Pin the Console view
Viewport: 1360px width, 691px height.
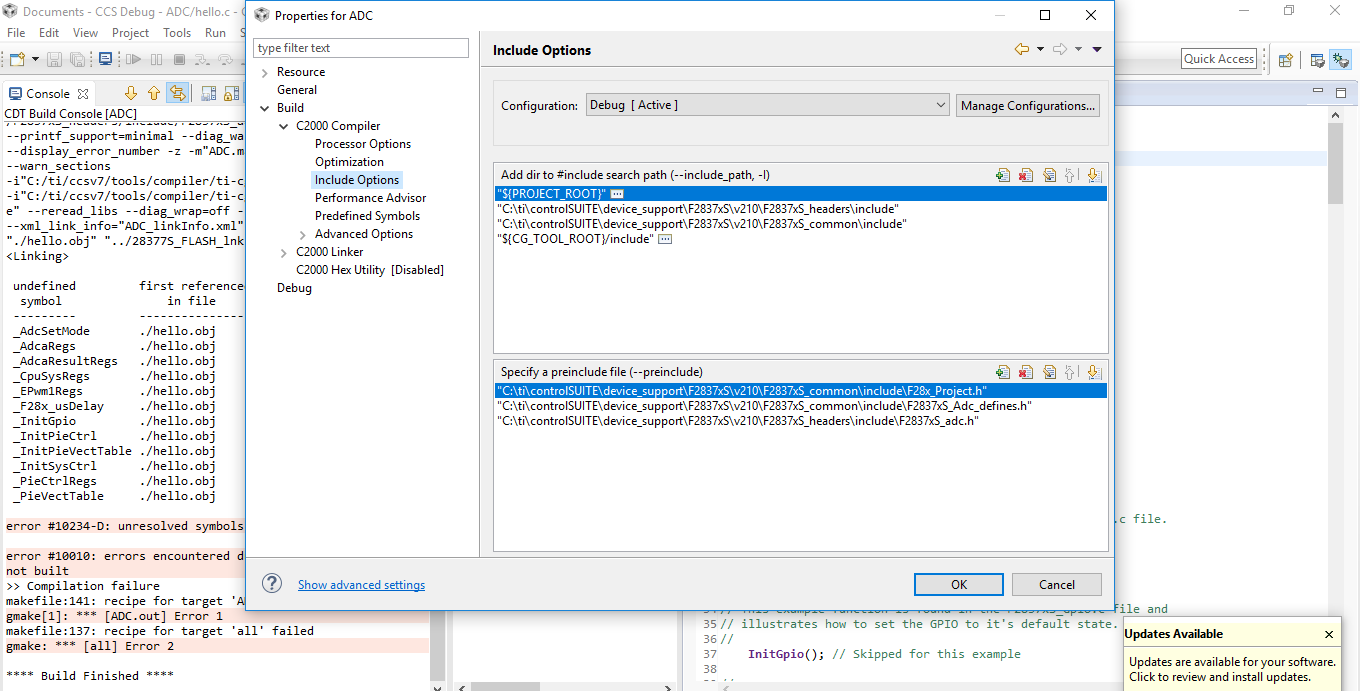pyautogui.click(x=207, y=92)
